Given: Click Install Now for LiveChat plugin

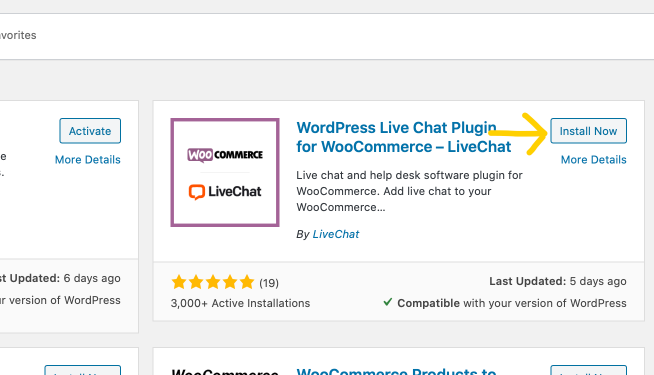Looking at the screenshot, I should pos(588,131).
